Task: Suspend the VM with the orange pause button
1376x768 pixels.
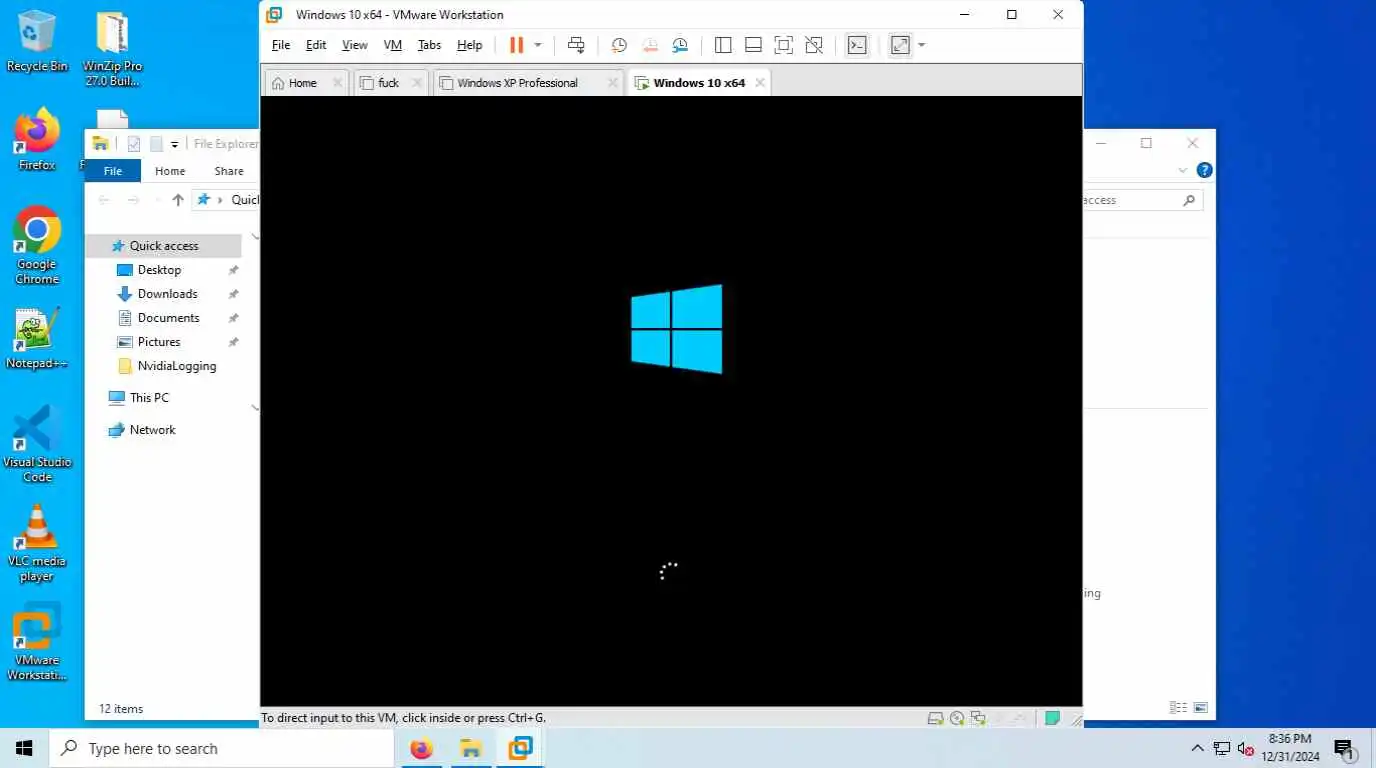Action: click(516, 45)
